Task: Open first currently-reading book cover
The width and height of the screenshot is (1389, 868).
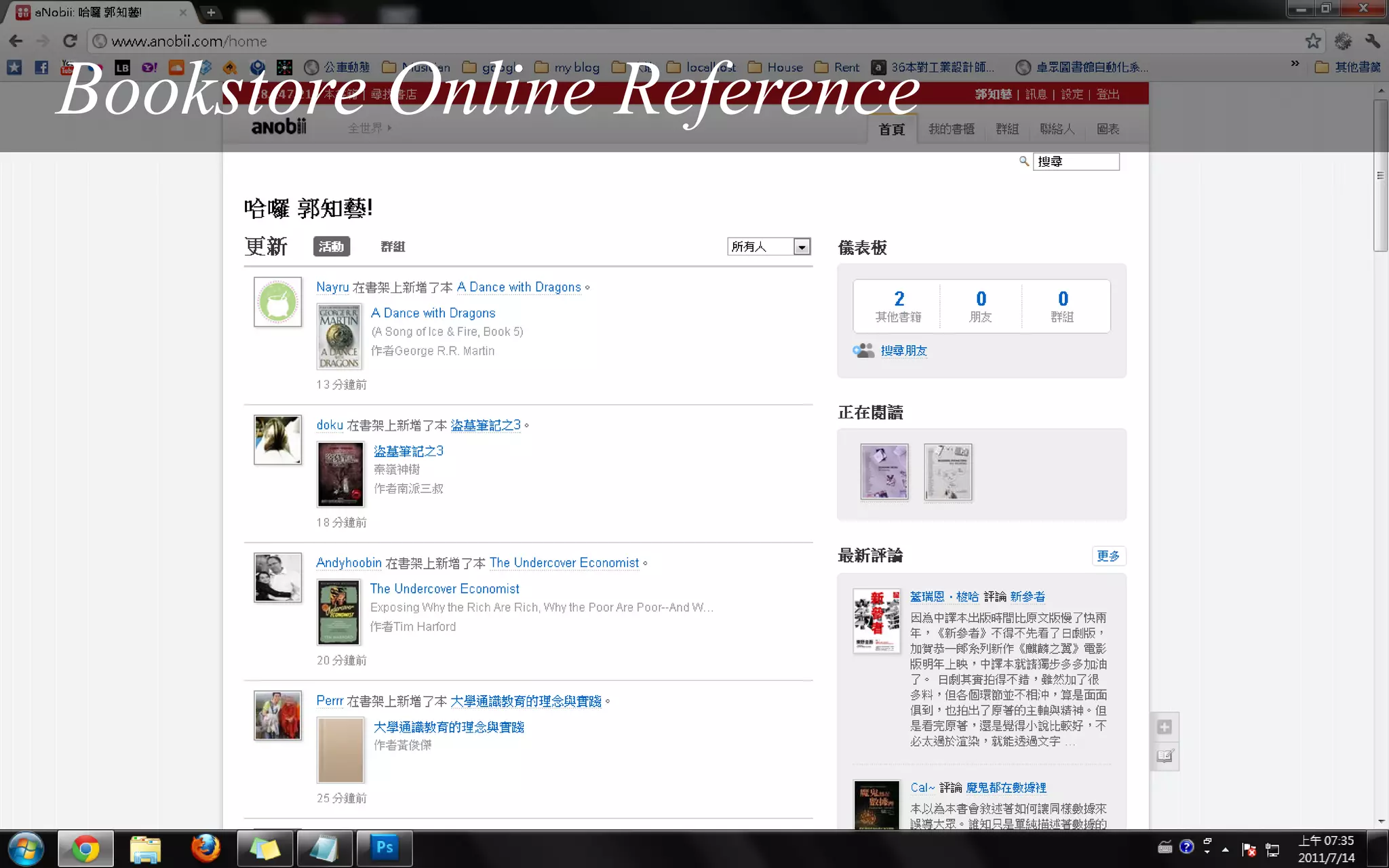Action: point(884,472)
